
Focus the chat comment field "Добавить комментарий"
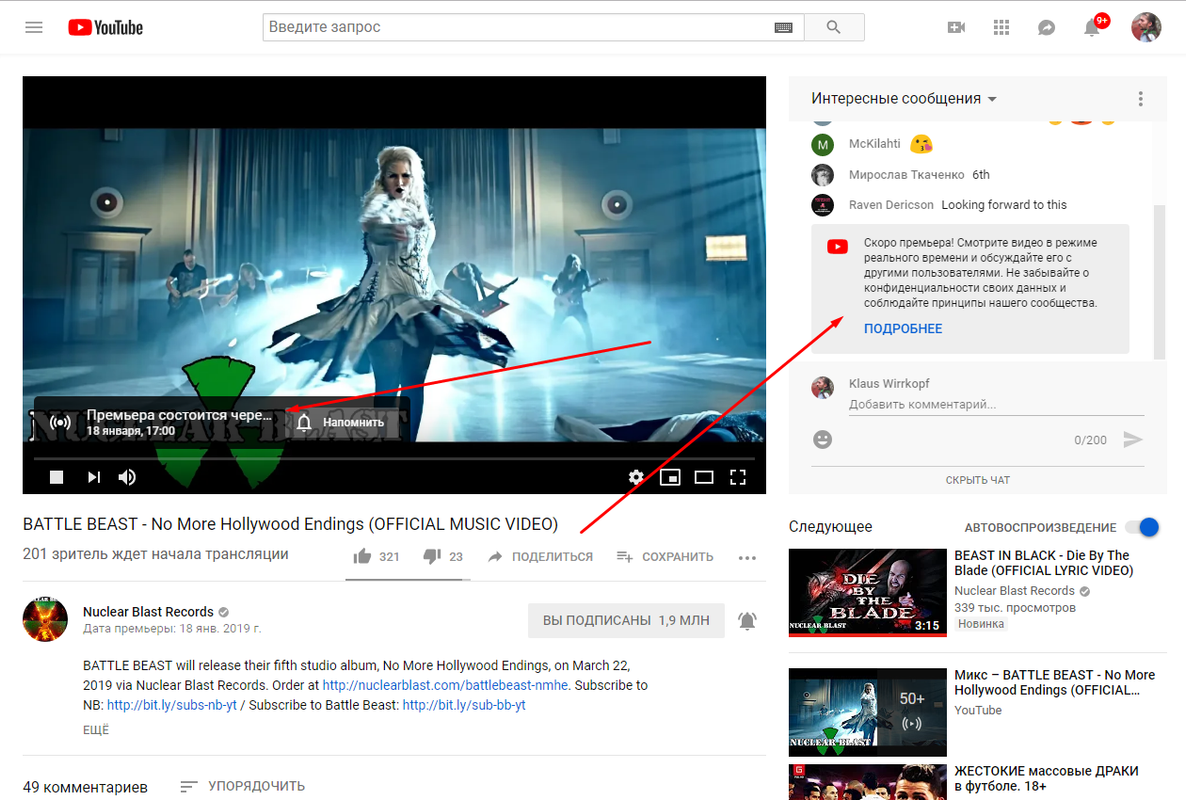(996, 405)
